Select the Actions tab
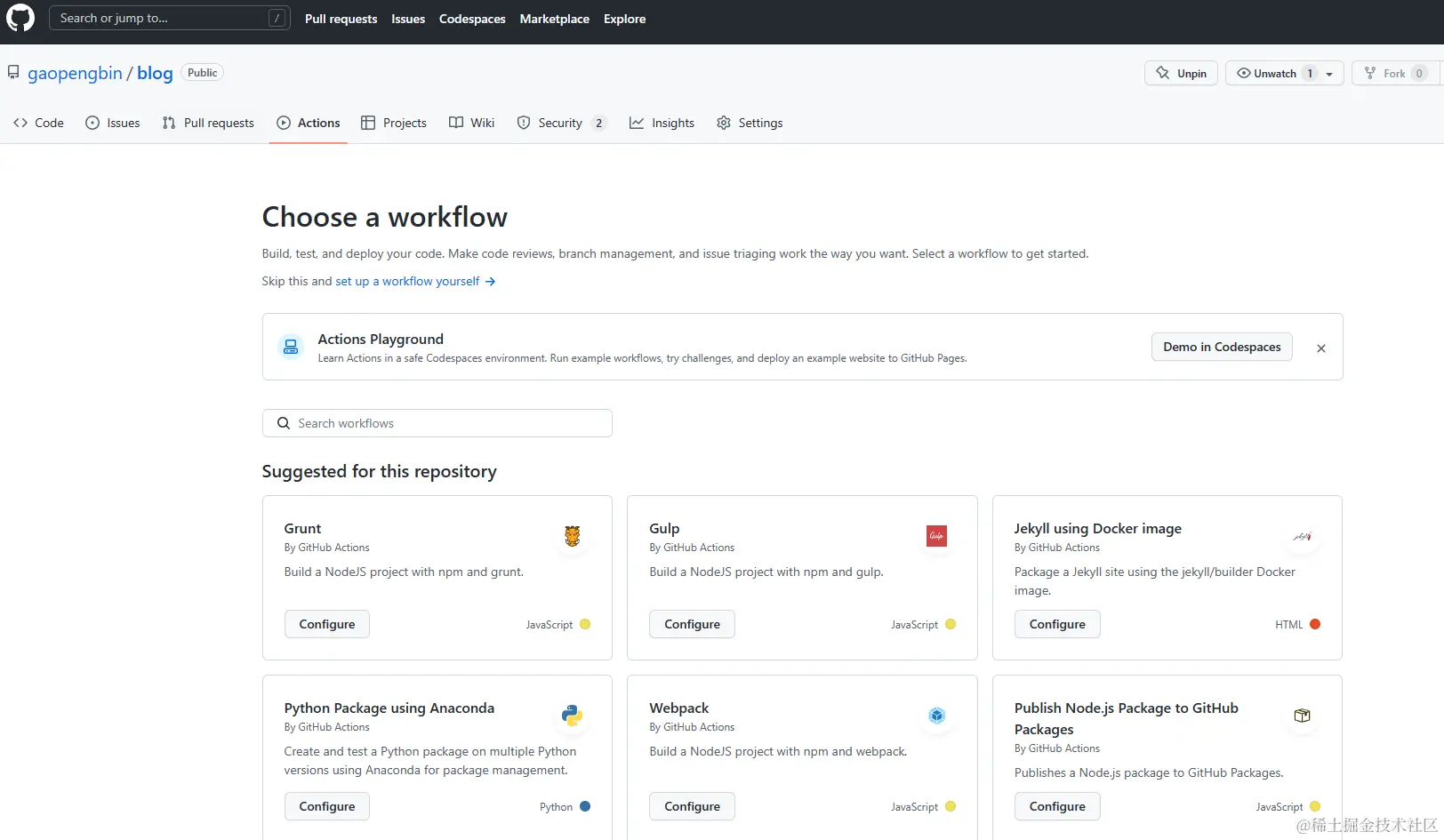The image size is (1444, 840). click(309, 123)
